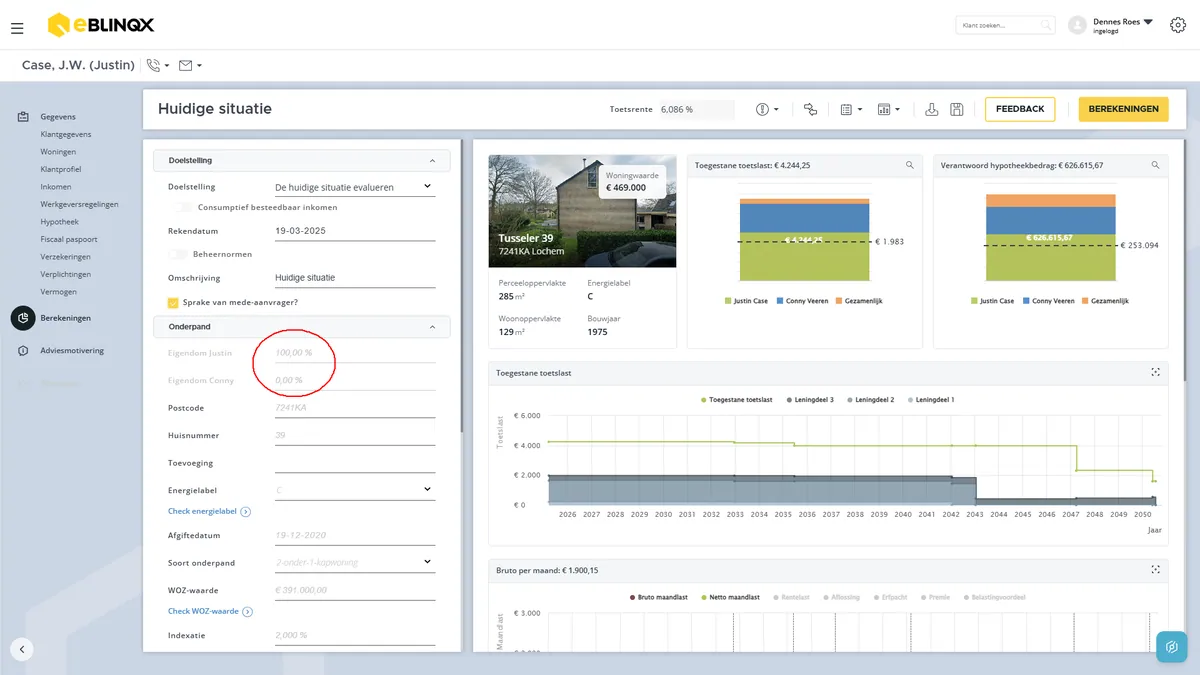Click the Gegevens clipboard icon in sidebar

[x=23, y=117]
